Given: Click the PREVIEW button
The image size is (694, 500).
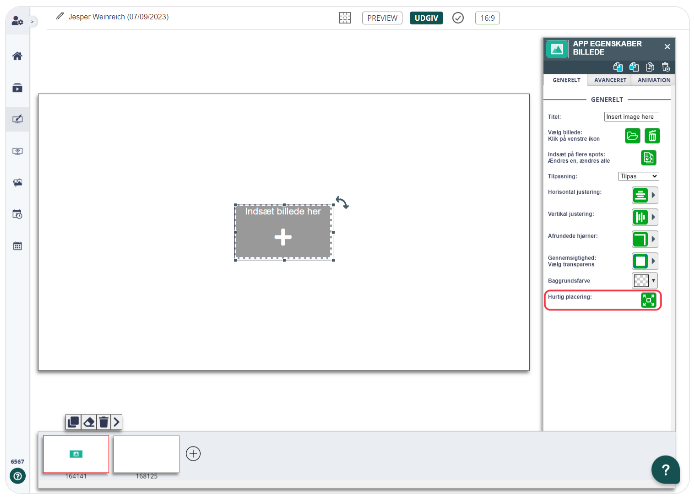Looking at the screenshot, I should tap(382, 18).
